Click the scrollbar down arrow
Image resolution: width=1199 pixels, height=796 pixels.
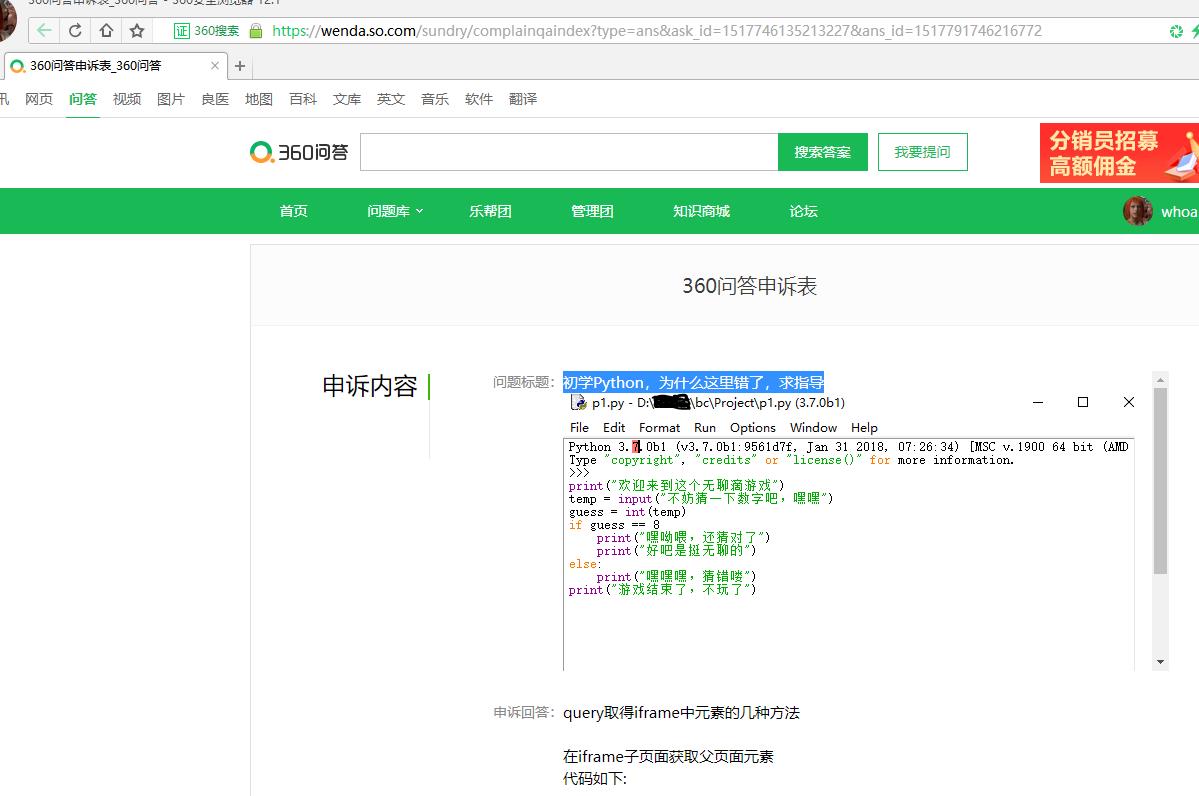[x=1160, y=662]
